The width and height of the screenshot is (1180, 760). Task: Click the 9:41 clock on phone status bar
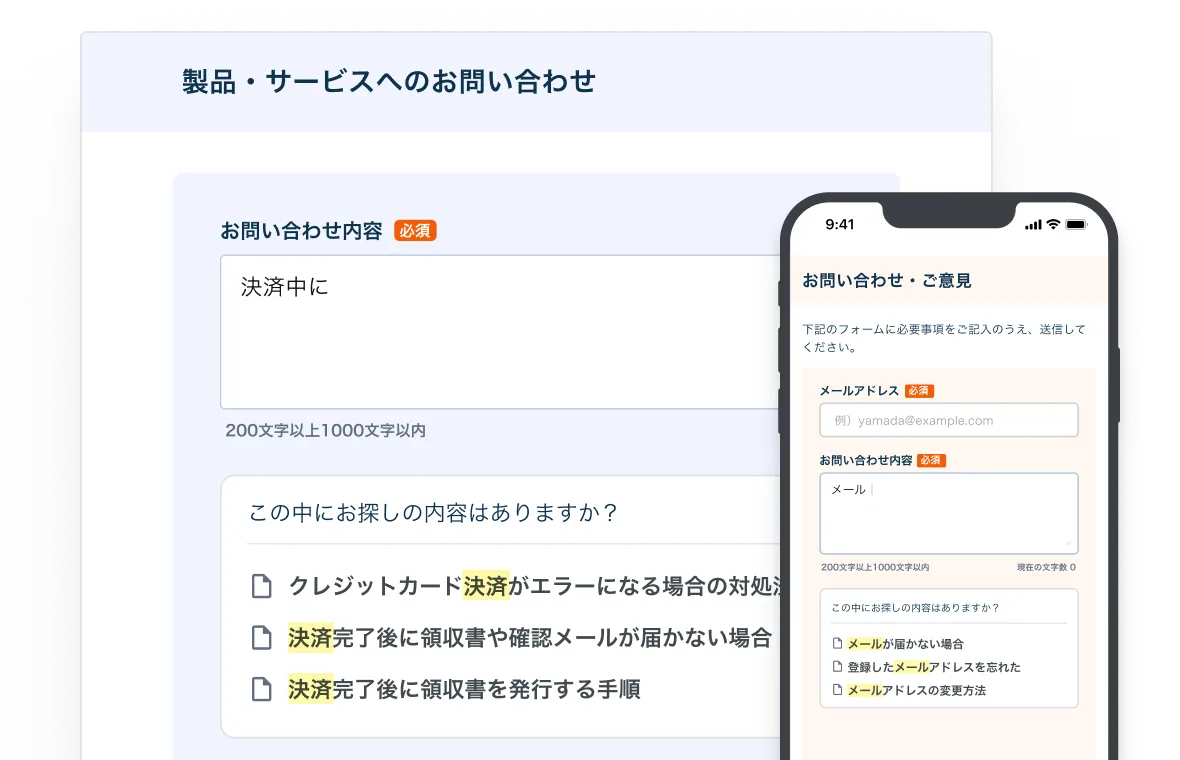(840, 225)
